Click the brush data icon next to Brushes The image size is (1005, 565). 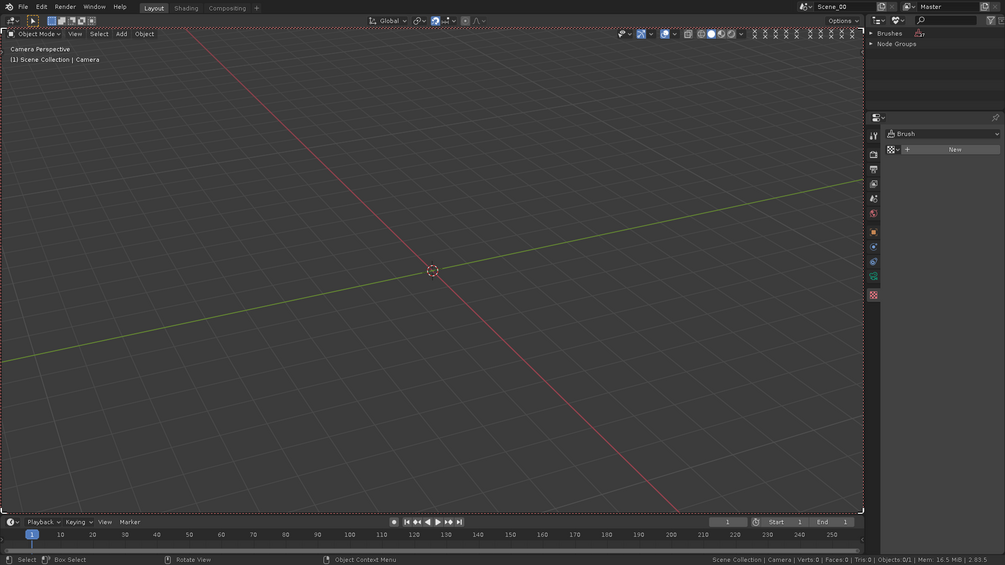pyautogui.click(x=919, y=33)
